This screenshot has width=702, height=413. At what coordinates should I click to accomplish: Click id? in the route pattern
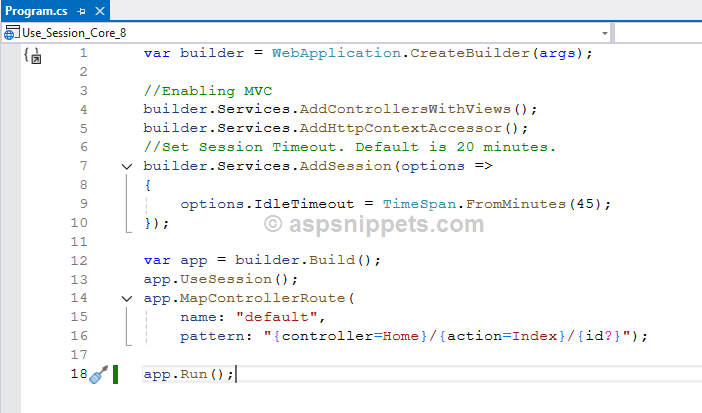click(599, 336)
